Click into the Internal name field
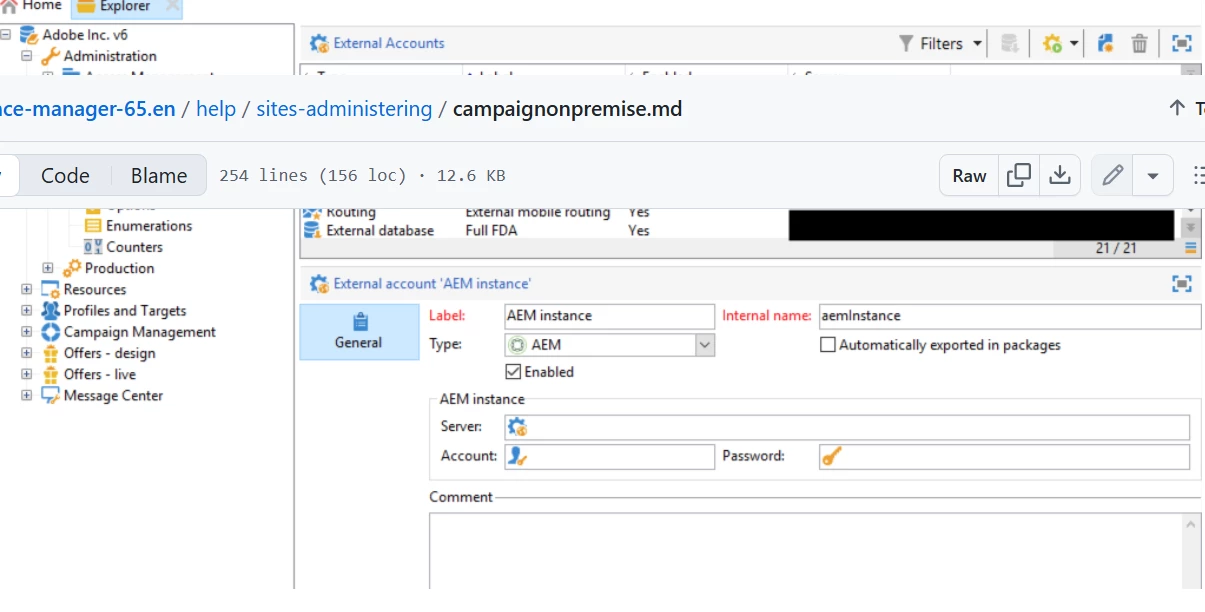Image resolution: width=1205 pixels, height=612 pixels. pos(1010,316)
